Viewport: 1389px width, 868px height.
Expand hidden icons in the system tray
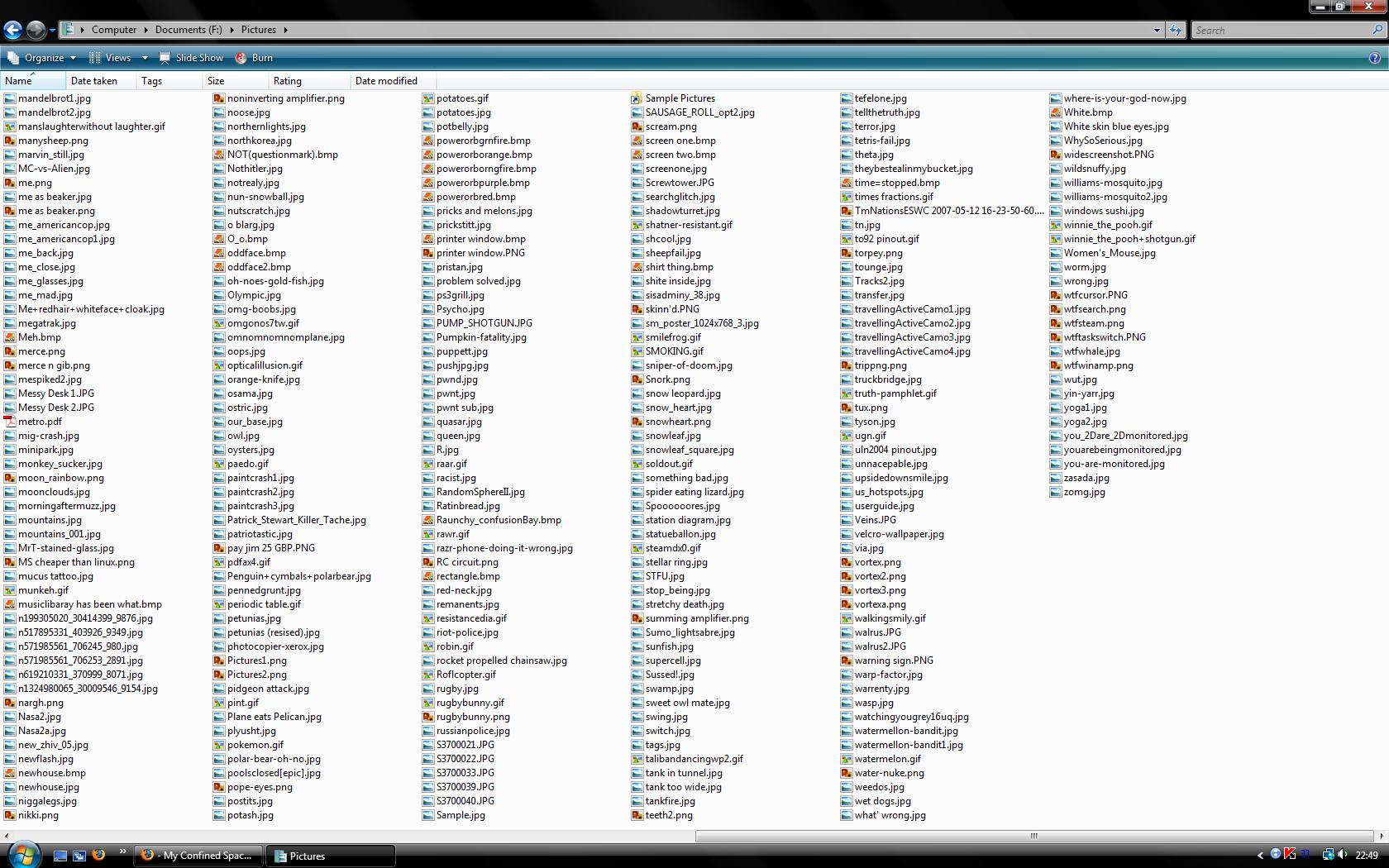1260,856
